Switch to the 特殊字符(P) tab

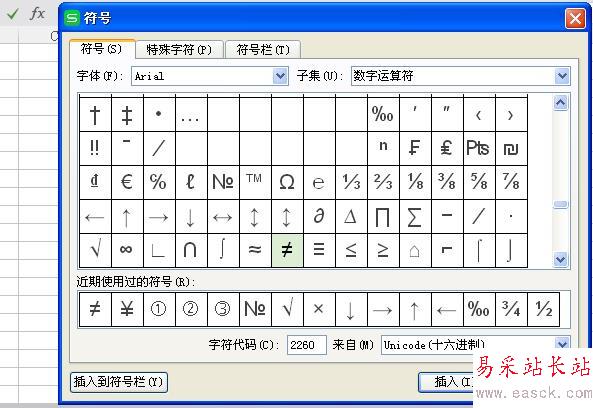coord(179,50)
